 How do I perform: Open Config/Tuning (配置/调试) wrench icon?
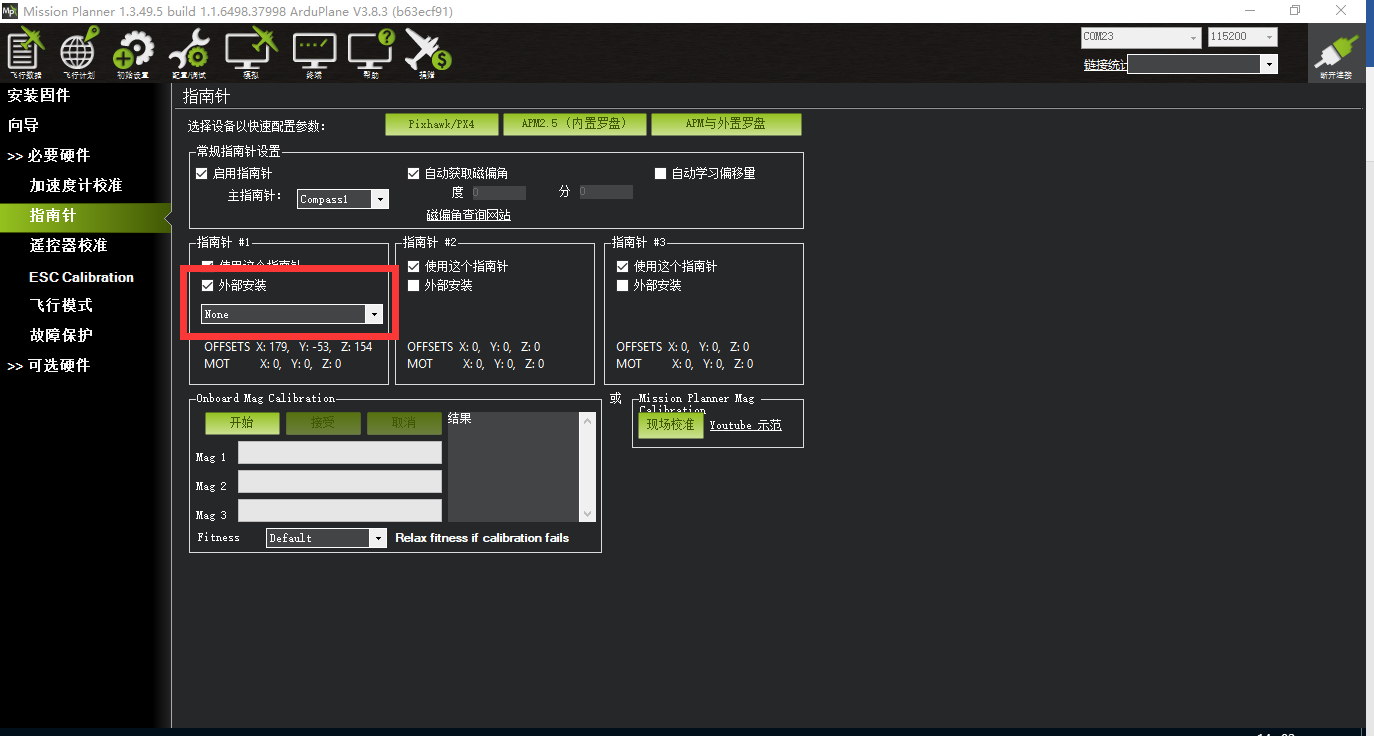pyautogui.click(x=189, y=52)
